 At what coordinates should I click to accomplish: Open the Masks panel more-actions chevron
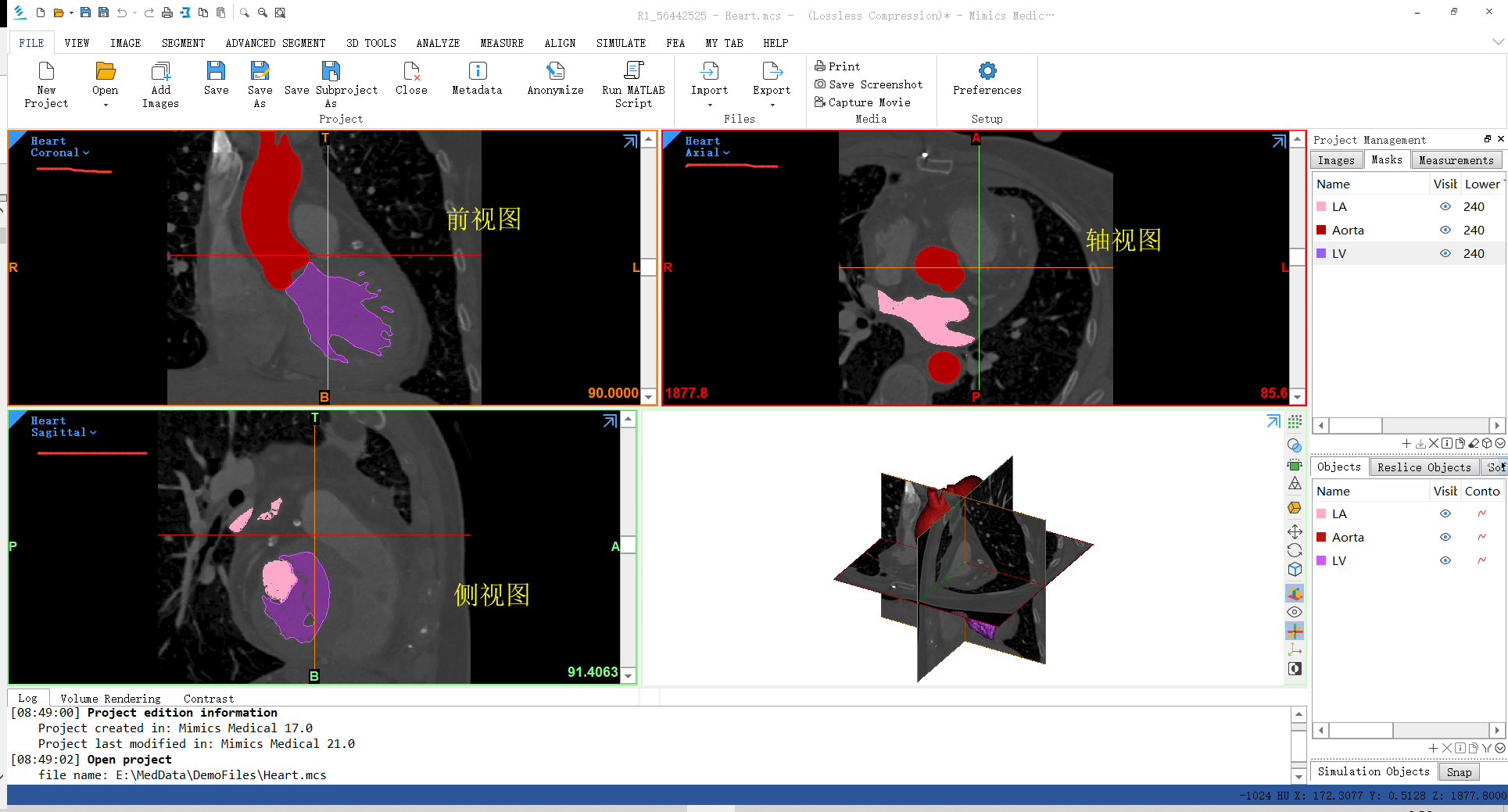(x=1499, y=443)
